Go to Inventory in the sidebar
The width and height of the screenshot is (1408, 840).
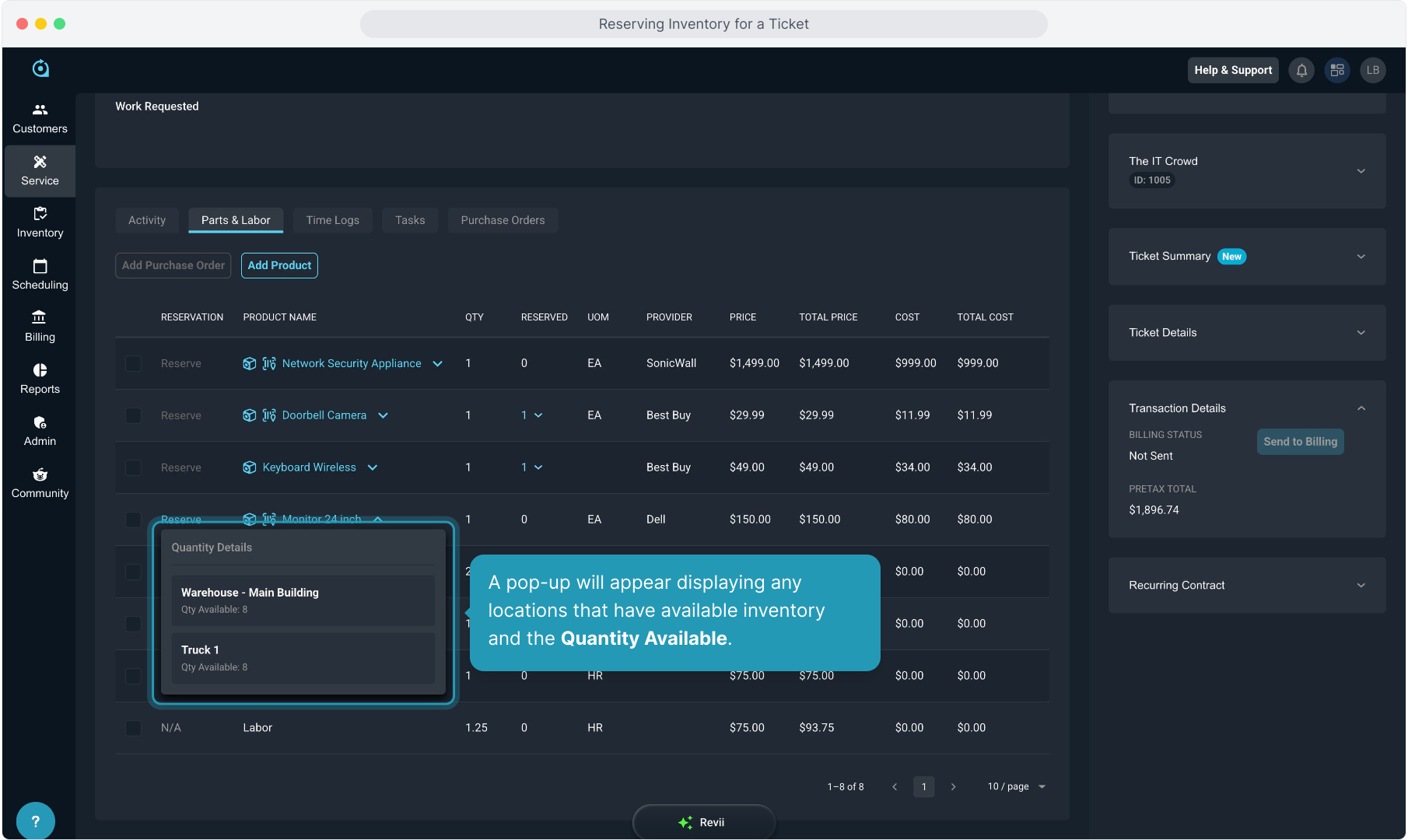coord(40,222)
